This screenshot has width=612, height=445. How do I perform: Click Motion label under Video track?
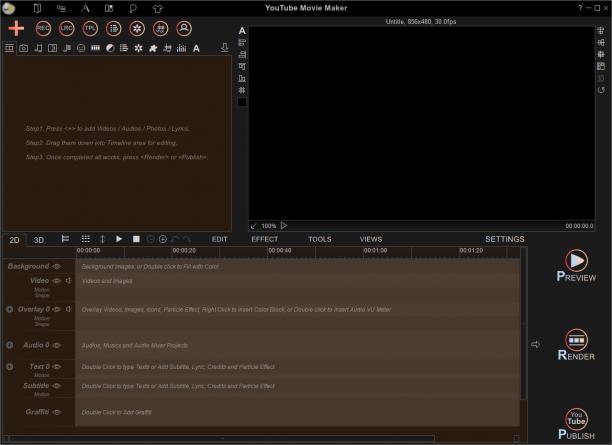click(42, 290)
